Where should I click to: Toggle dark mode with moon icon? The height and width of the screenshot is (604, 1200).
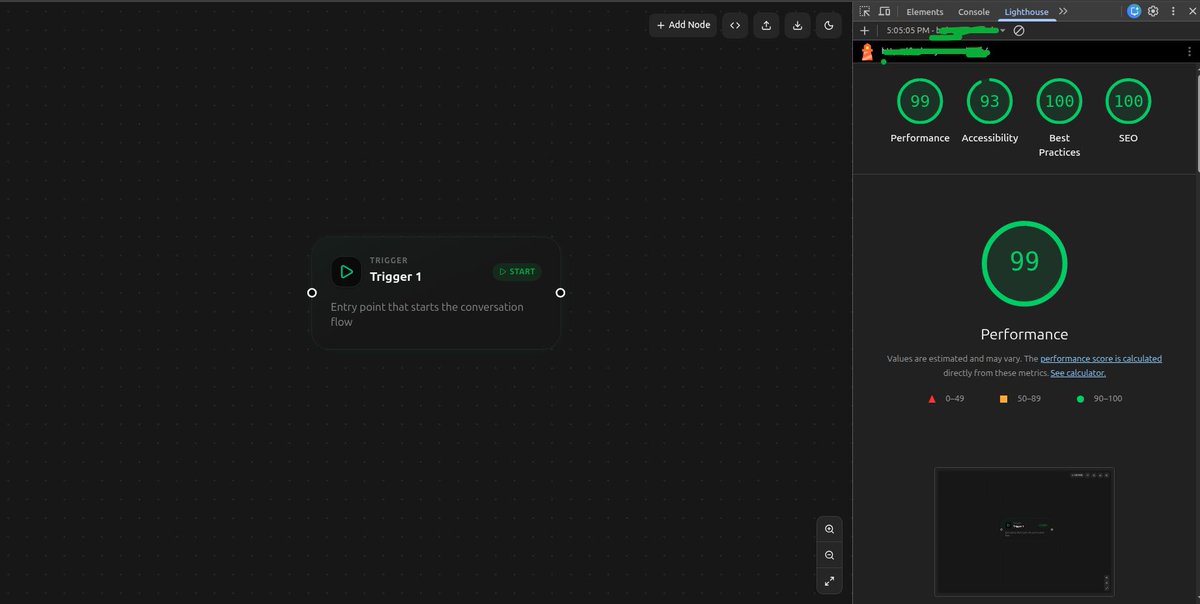829,25
